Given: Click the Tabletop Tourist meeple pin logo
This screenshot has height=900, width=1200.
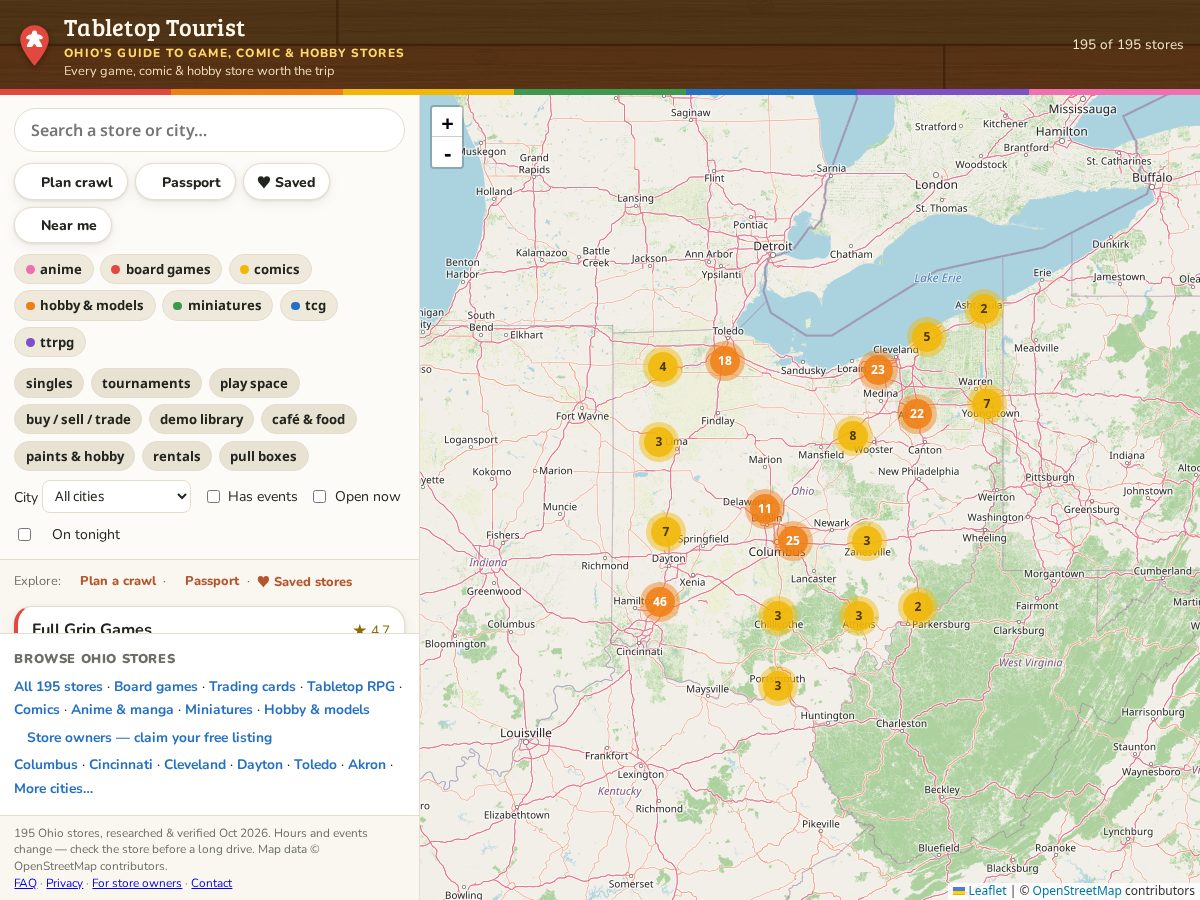Looking at the screenshot, I should [x=34, y=45].
